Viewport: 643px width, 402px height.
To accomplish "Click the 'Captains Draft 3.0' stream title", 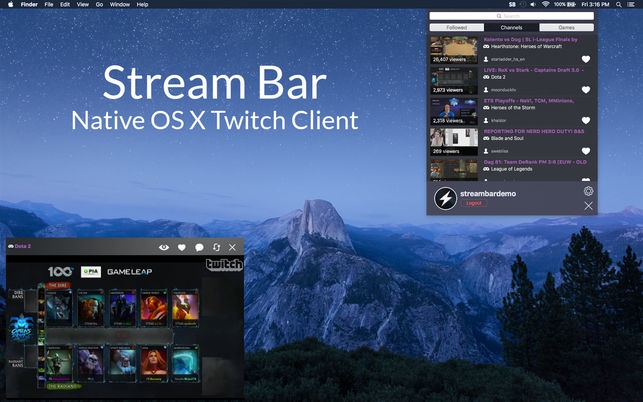I will coord(533,70).
